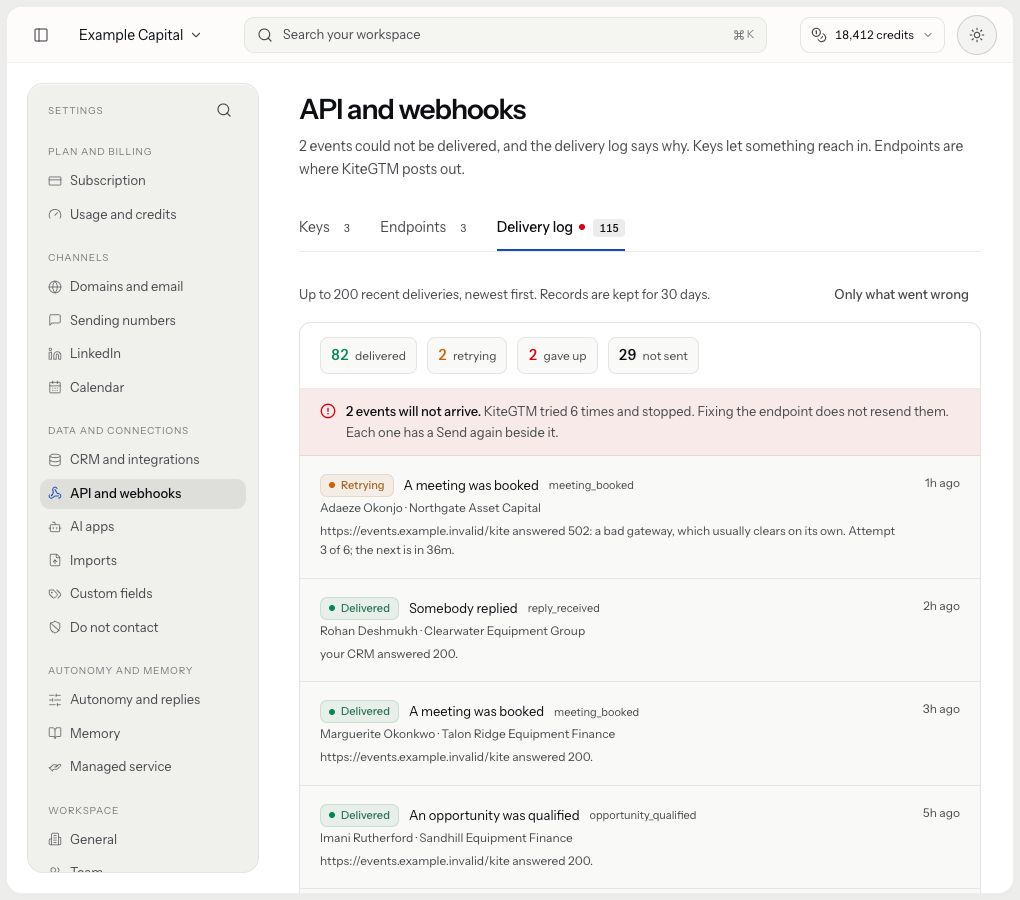Click the red alert icon in the banner
Viewport: 1020px width, 900px height.
point(328,412)
